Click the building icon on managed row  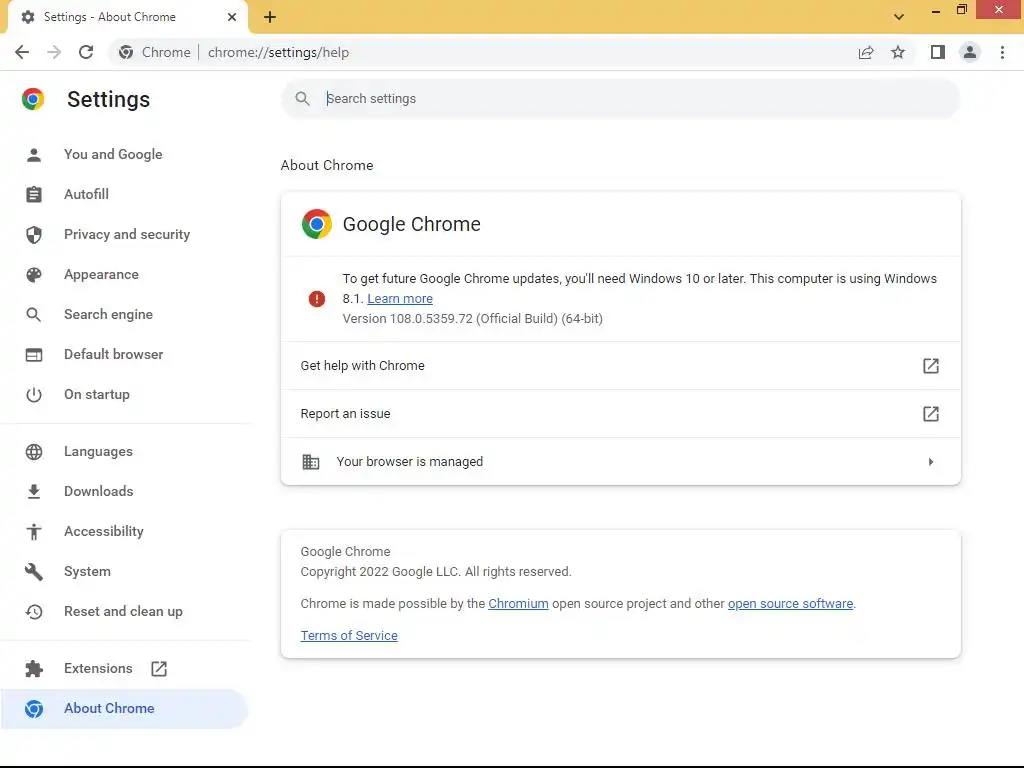point(311,462)
